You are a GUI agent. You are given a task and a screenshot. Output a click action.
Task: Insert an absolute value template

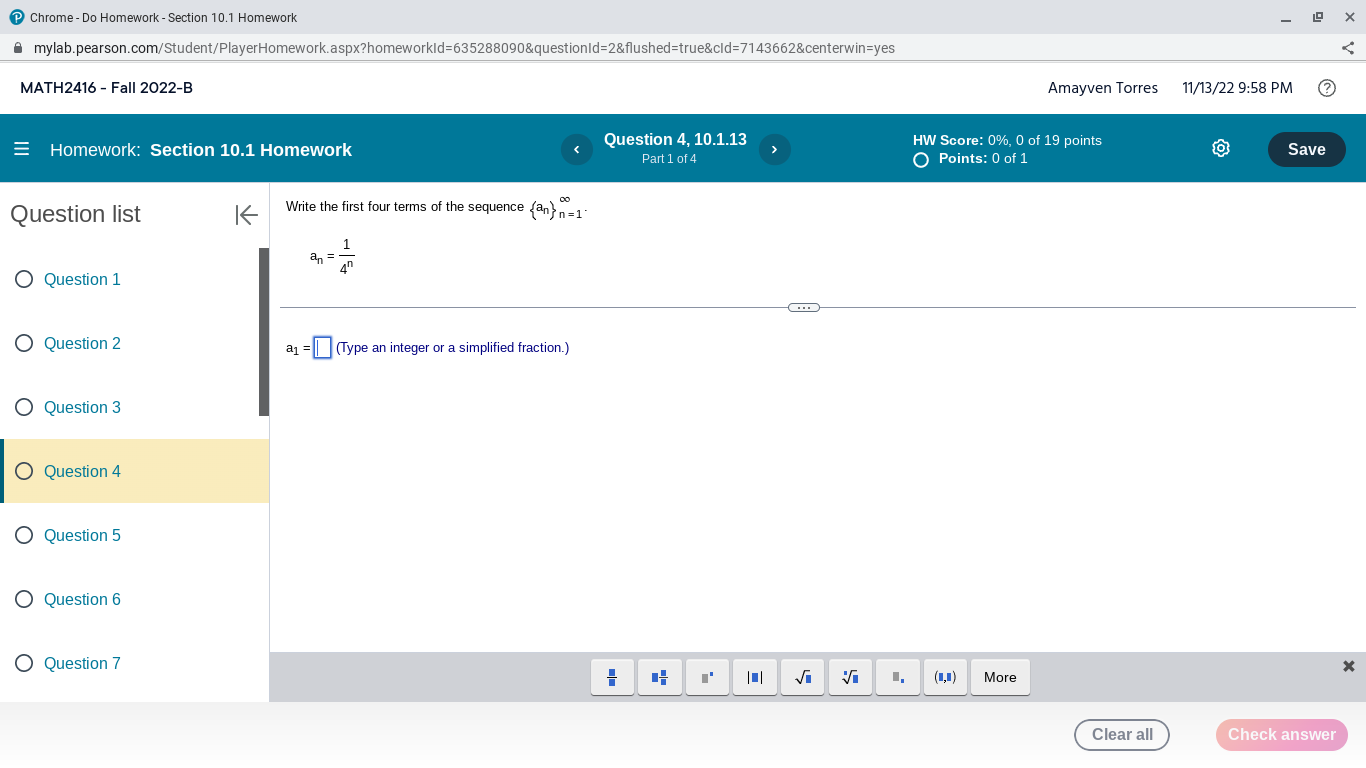(x=754, y=677)
